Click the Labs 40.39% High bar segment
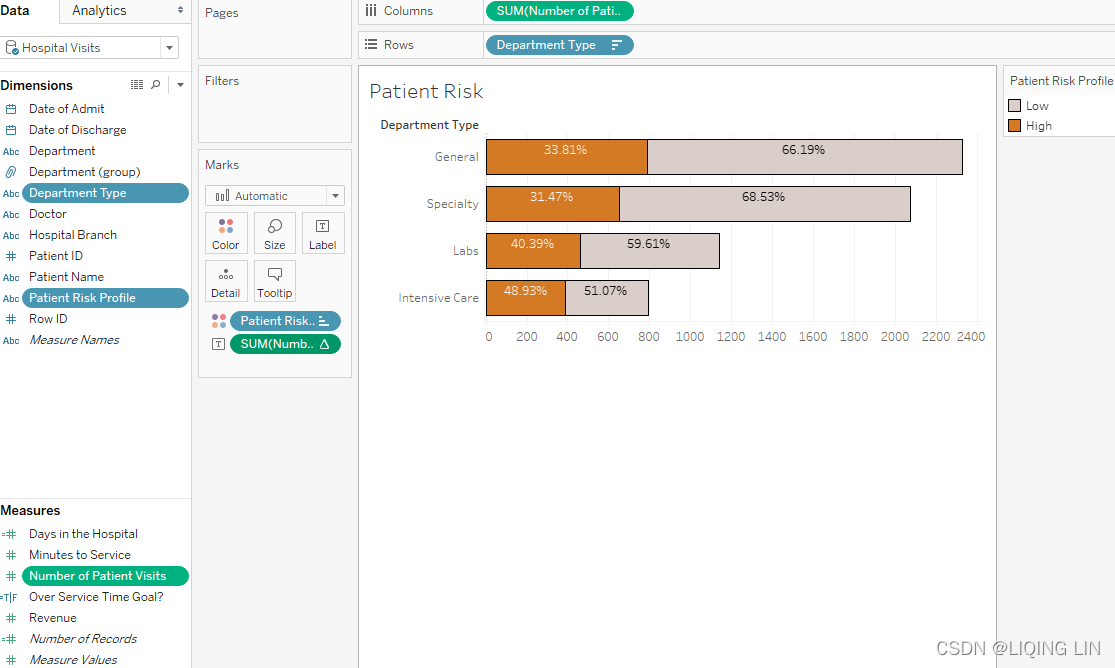This screenshot has width=1115, height=668. point(533,251)
